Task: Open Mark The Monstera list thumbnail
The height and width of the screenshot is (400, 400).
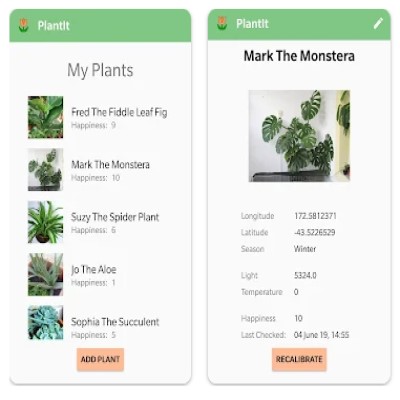Action: (45, 170)
